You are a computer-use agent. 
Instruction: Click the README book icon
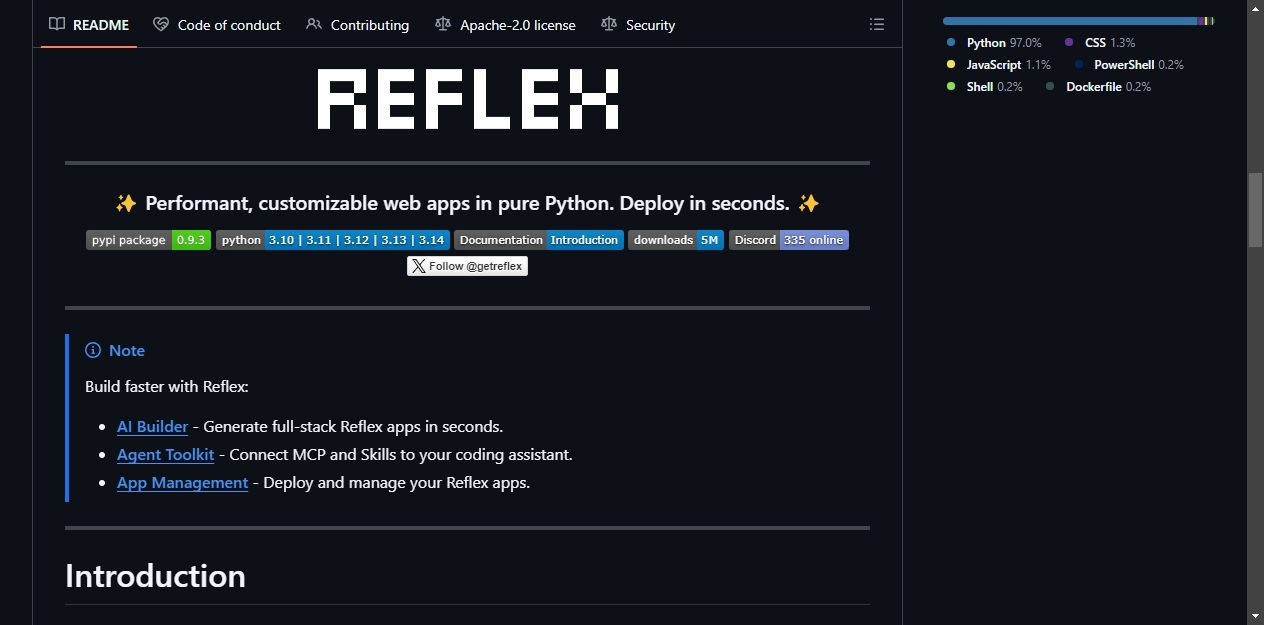(x=58, y=25)
